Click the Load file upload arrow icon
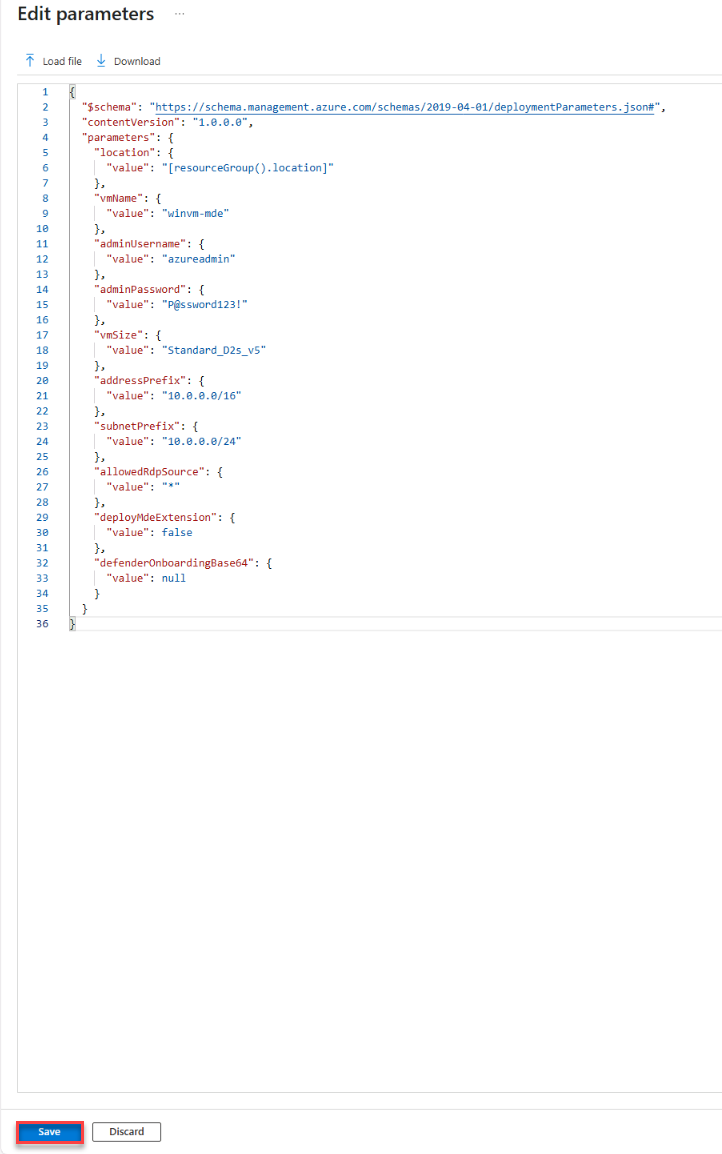Image resolution: width=722 pixels, height=1154 pixels. [29, 60]
